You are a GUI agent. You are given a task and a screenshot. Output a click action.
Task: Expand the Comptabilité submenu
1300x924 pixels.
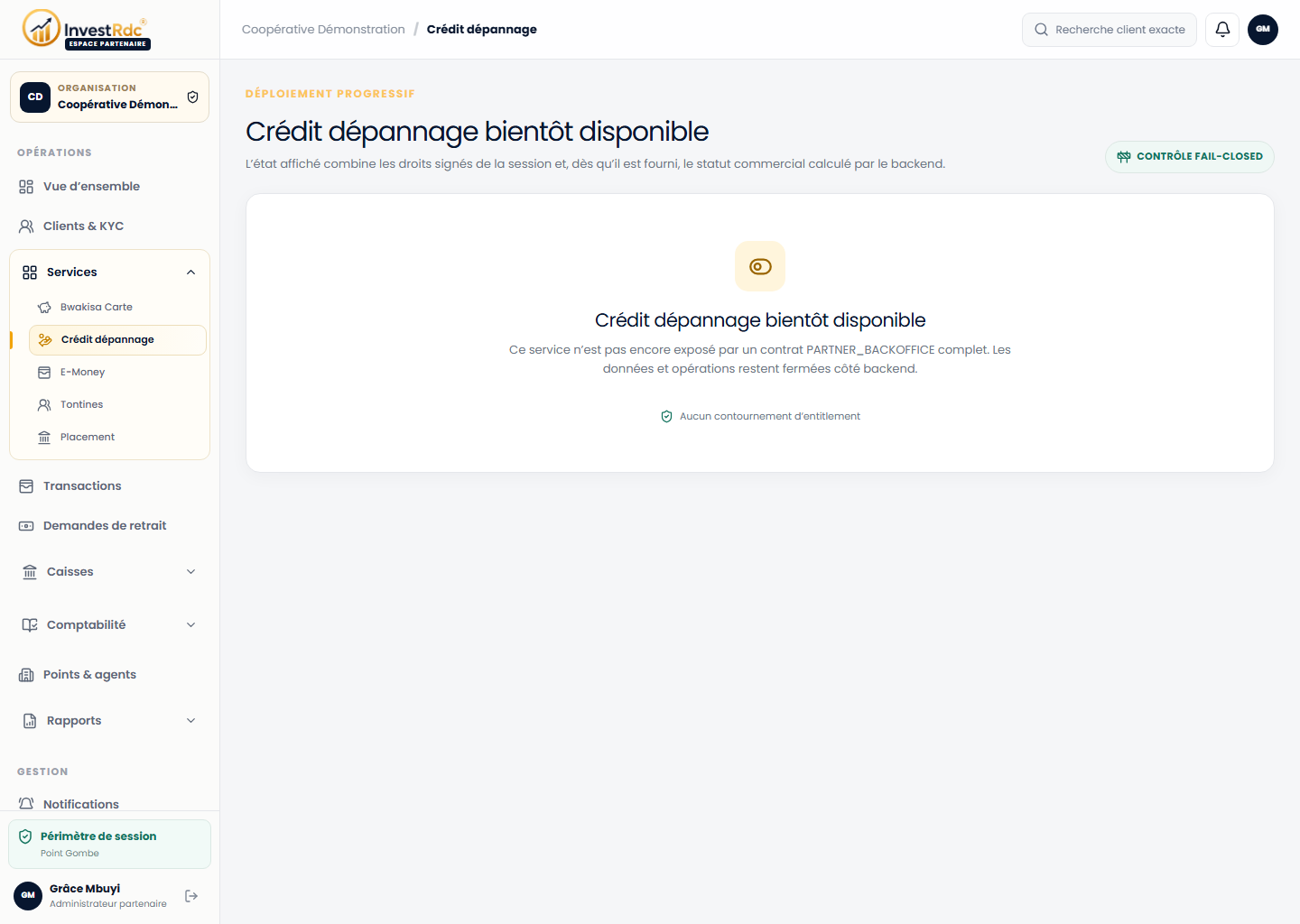(x=190, y=625)
